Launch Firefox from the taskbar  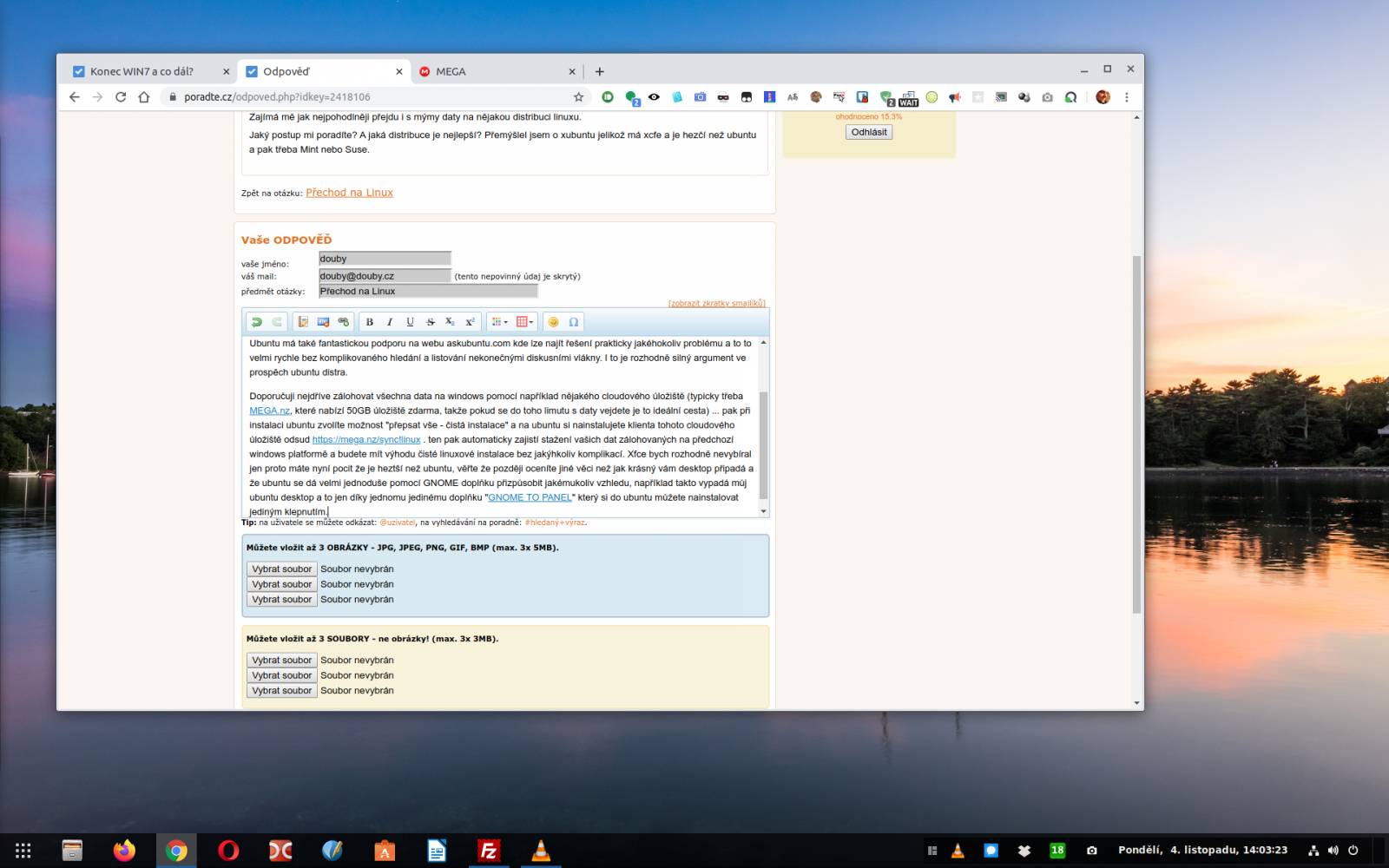[124, 851]
